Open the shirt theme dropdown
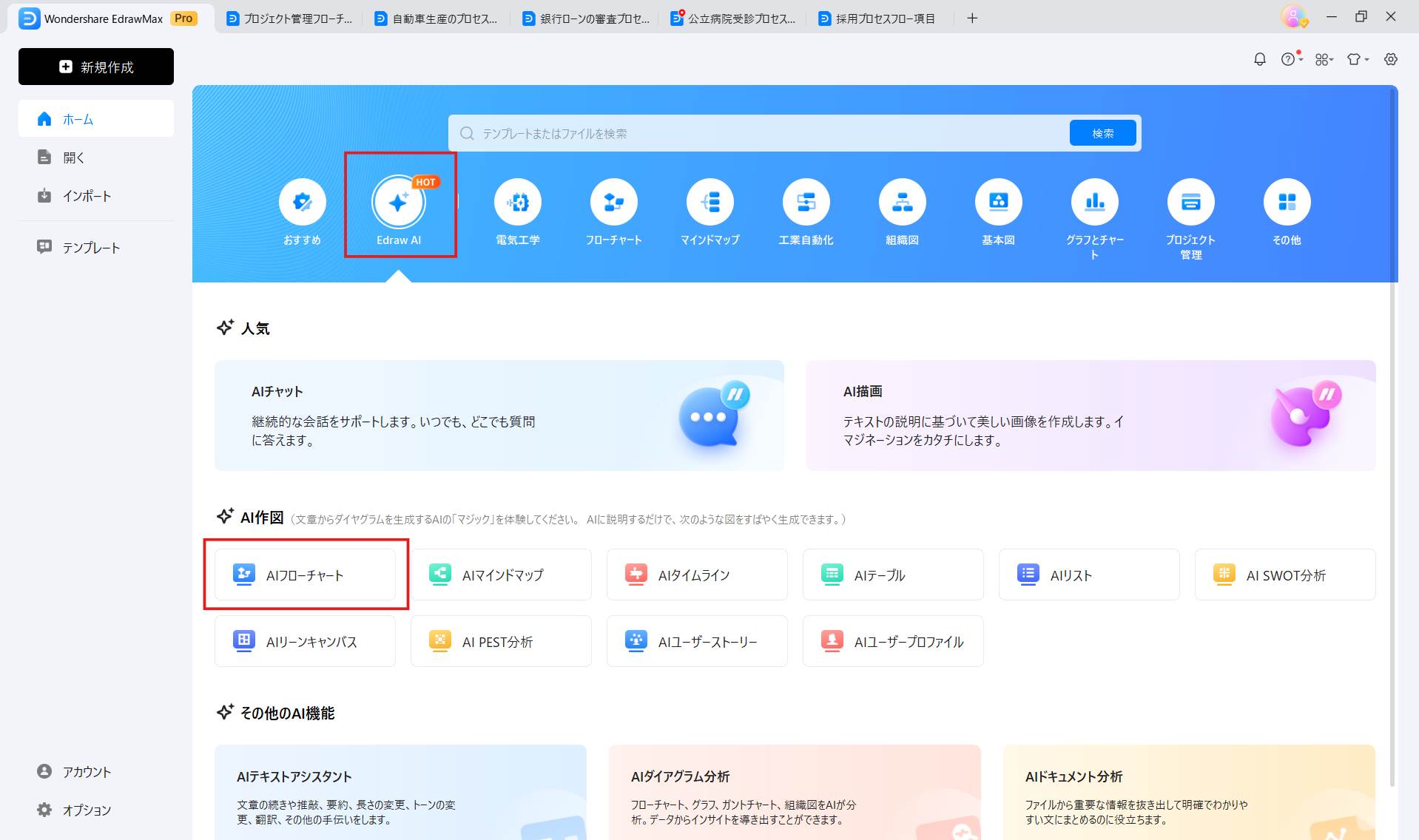 [1358, 59]
